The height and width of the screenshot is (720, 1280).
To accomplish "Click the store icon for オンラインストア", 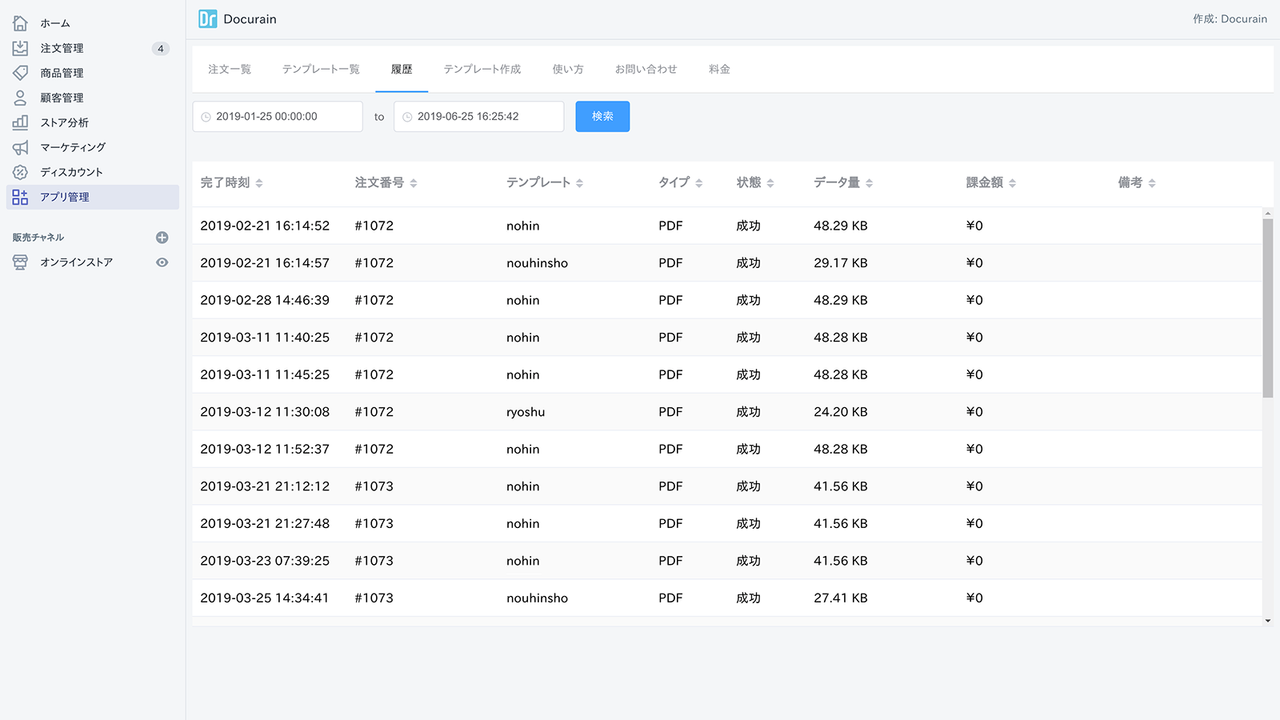I will [20, 262].
